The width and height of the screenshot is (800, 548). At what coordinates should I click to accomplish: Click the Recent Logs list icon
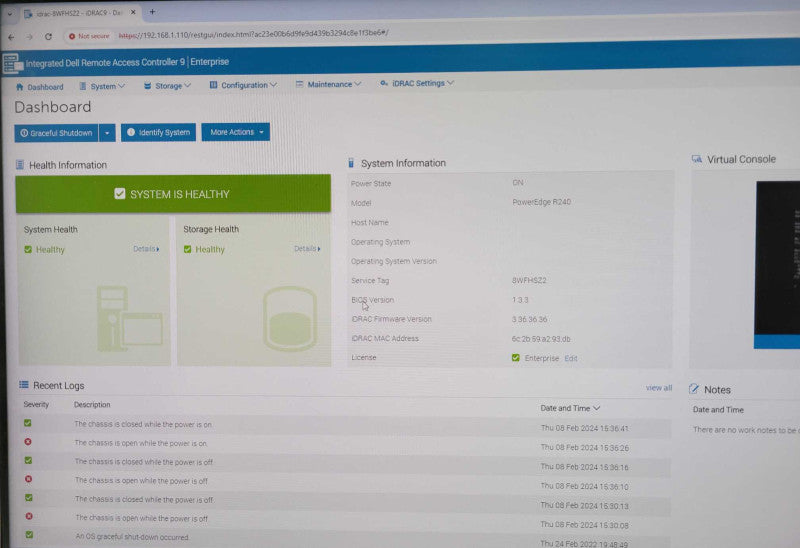23,385
